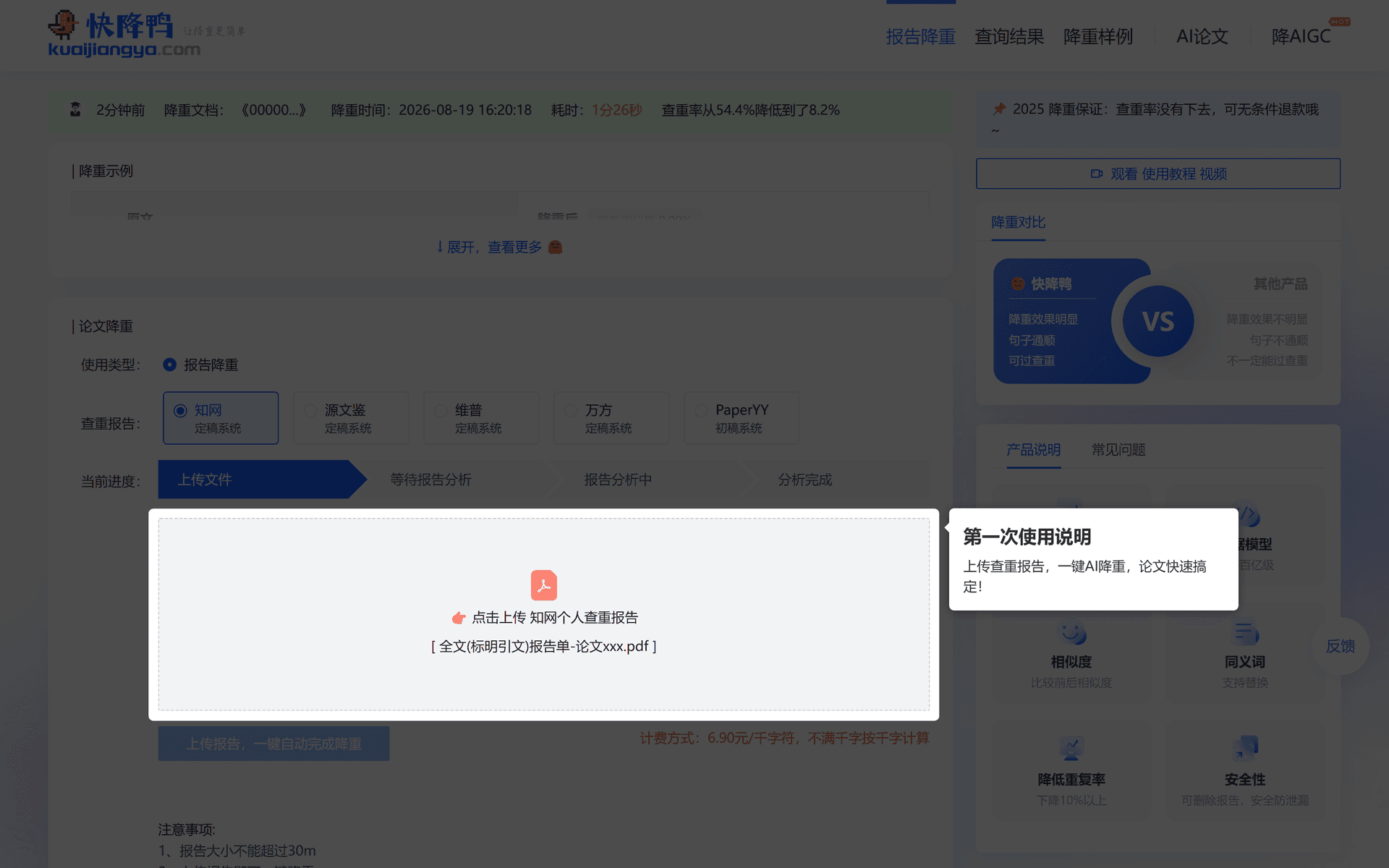
Task: Click 报告大小不能超过30m note
Action: click(237, 851)
